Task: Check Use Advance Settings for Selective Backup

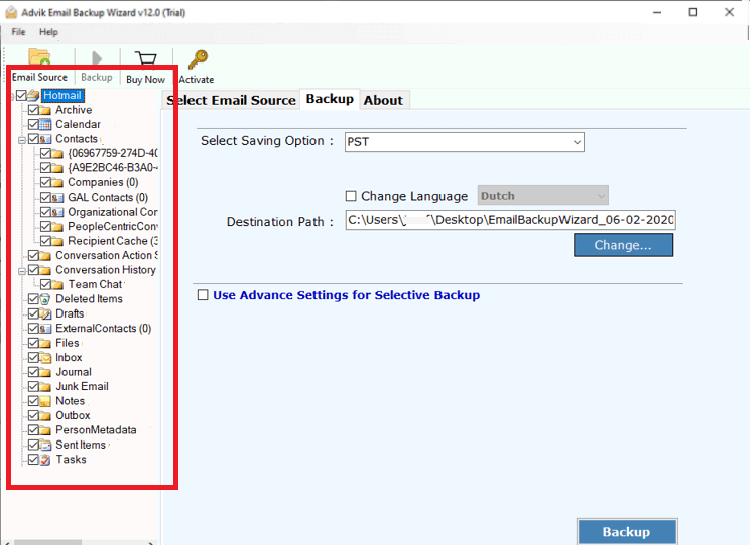Action: (x=203, y=295)
